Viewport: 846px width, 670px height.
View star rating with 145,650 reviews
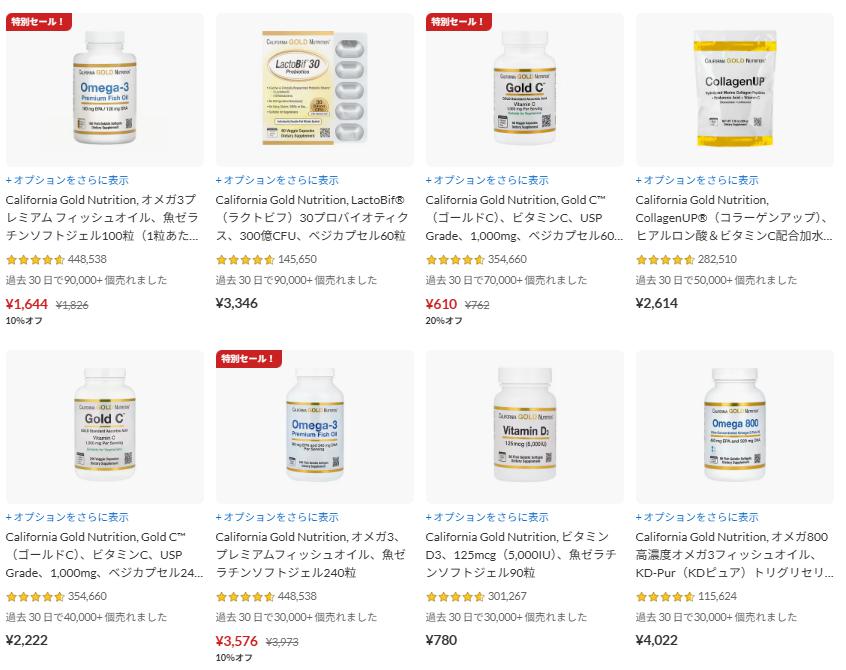tap(245, 259)
